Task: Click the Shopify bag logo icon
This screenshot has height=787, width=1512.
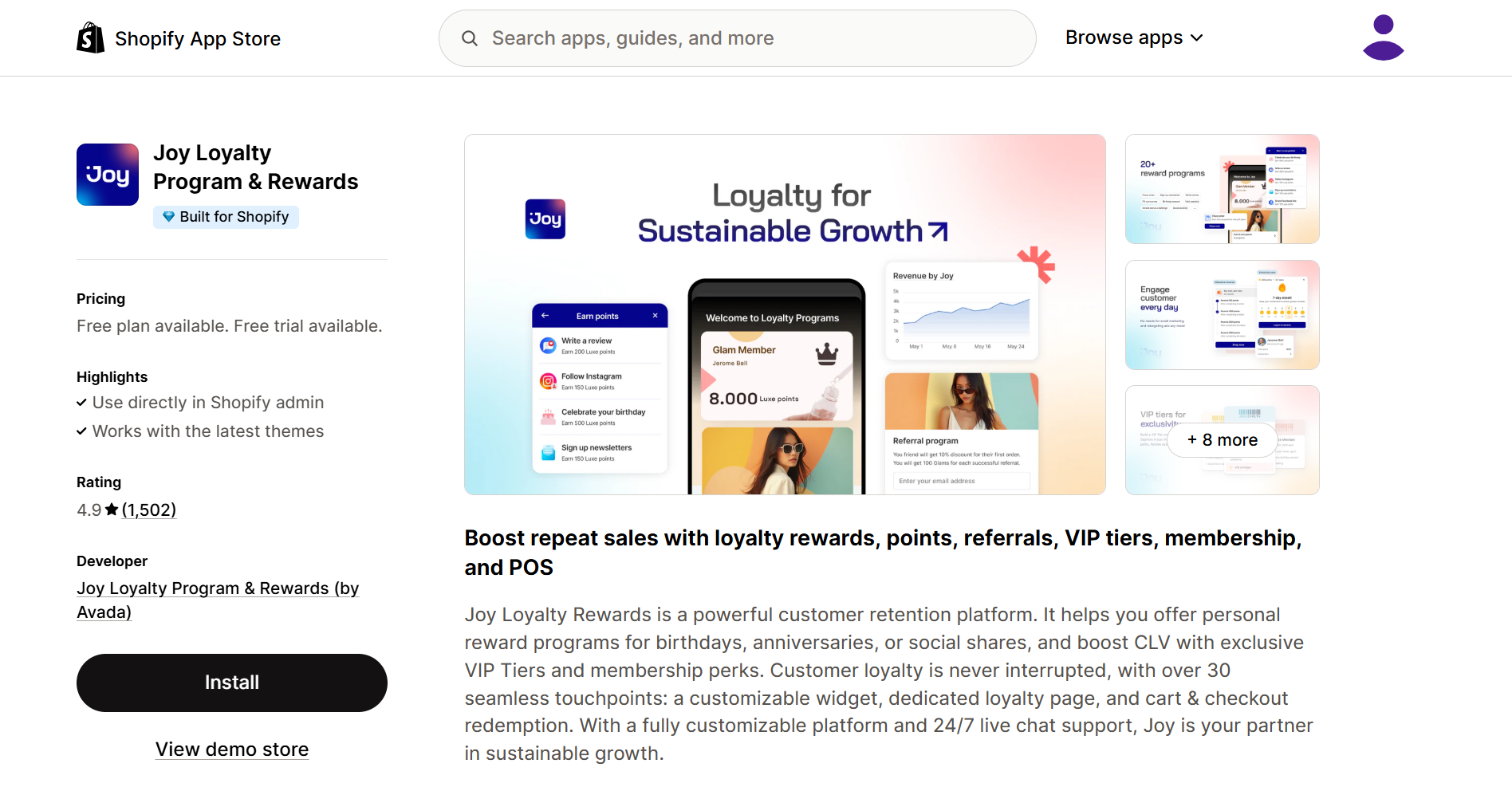Action: pyautogui.click(x=90, y=38)
